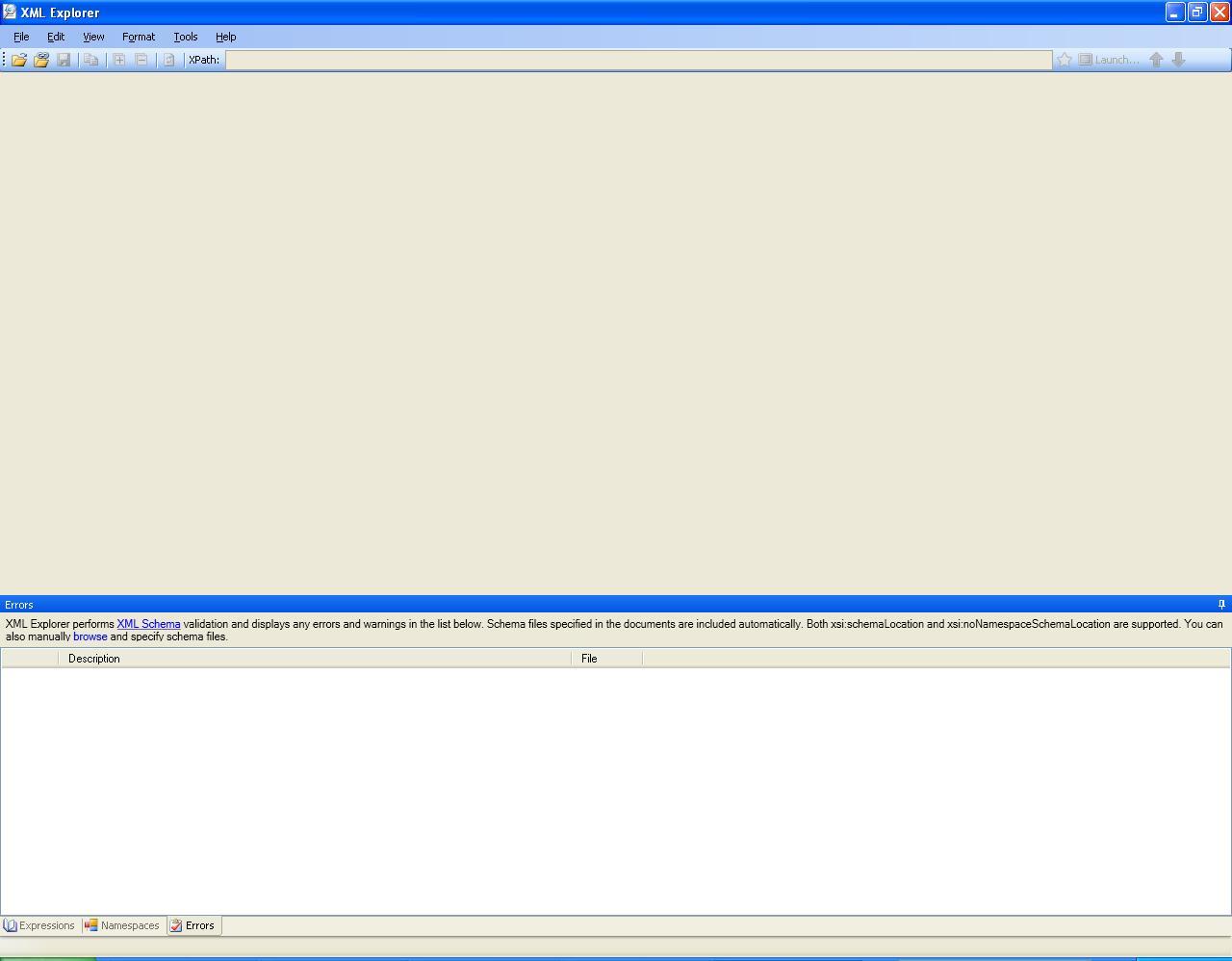This screenshot has height=961, width=1232.
Task: Click the Open URL folder-with-link icon
Action: (41, 60)
